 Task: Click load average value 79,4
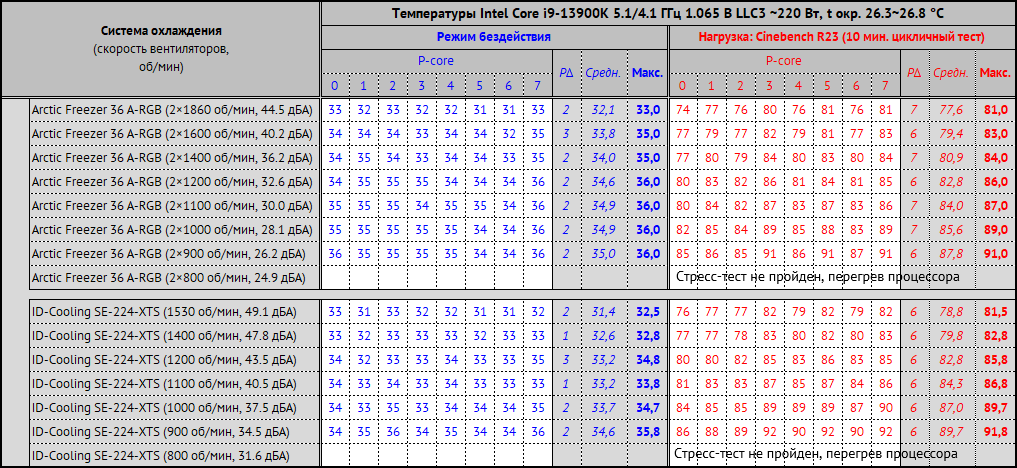click(951, 134)
